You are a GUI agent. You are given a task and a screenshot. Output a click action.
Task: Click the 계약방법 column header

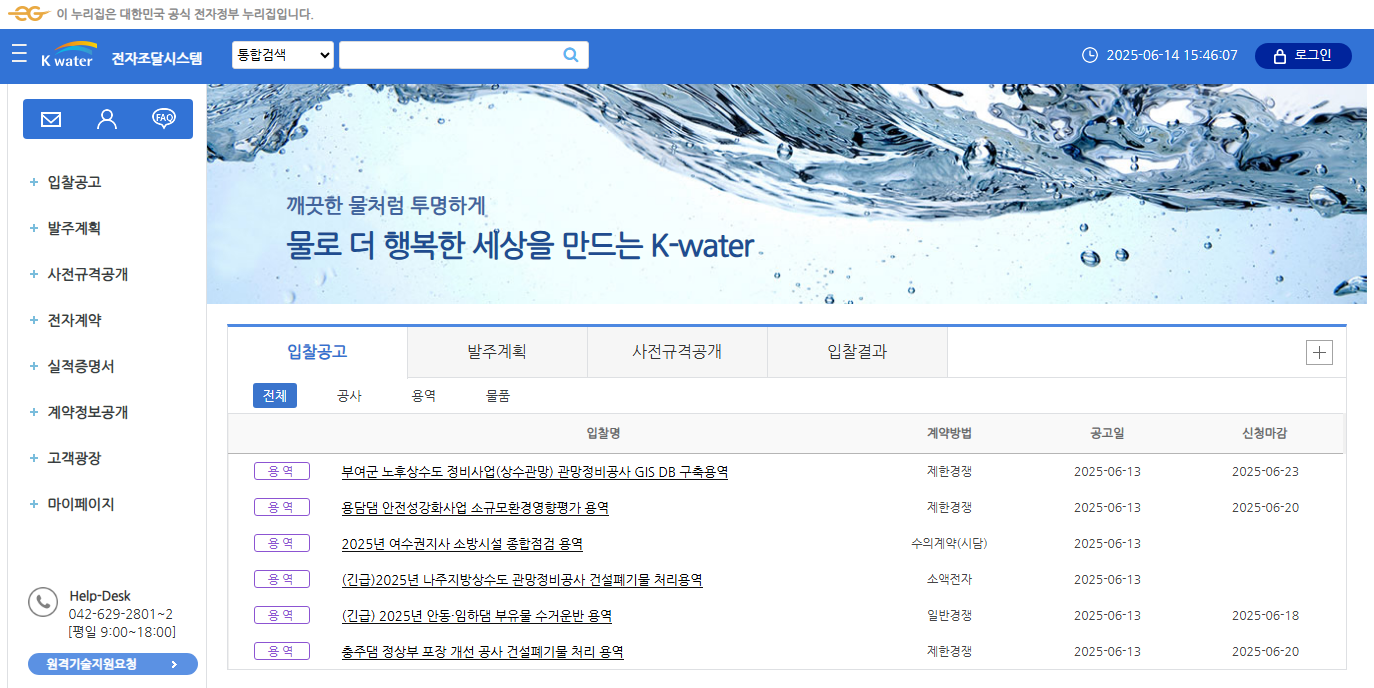(x=949, y=433)
